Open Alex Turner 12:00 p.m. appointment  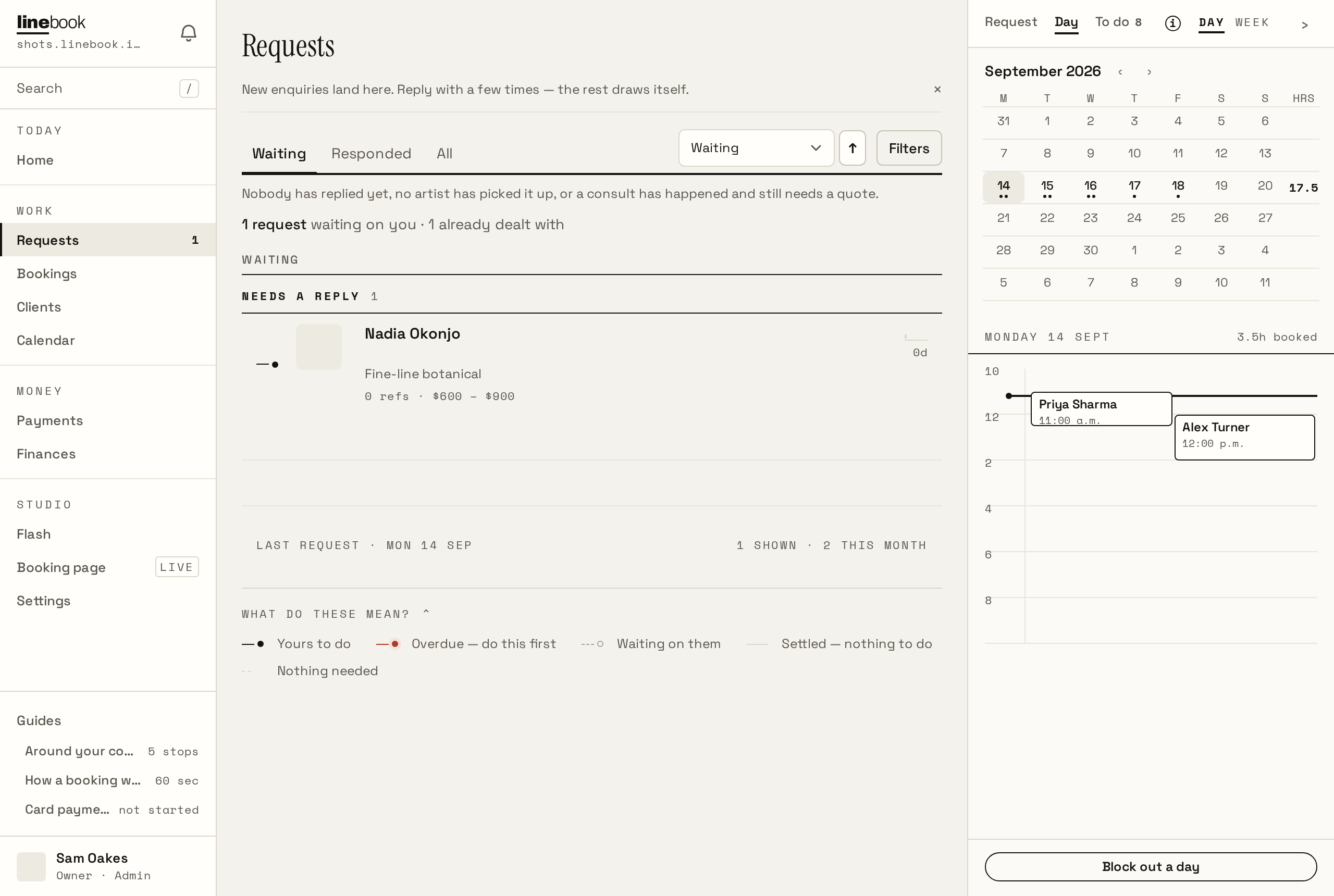[1244, 438]
